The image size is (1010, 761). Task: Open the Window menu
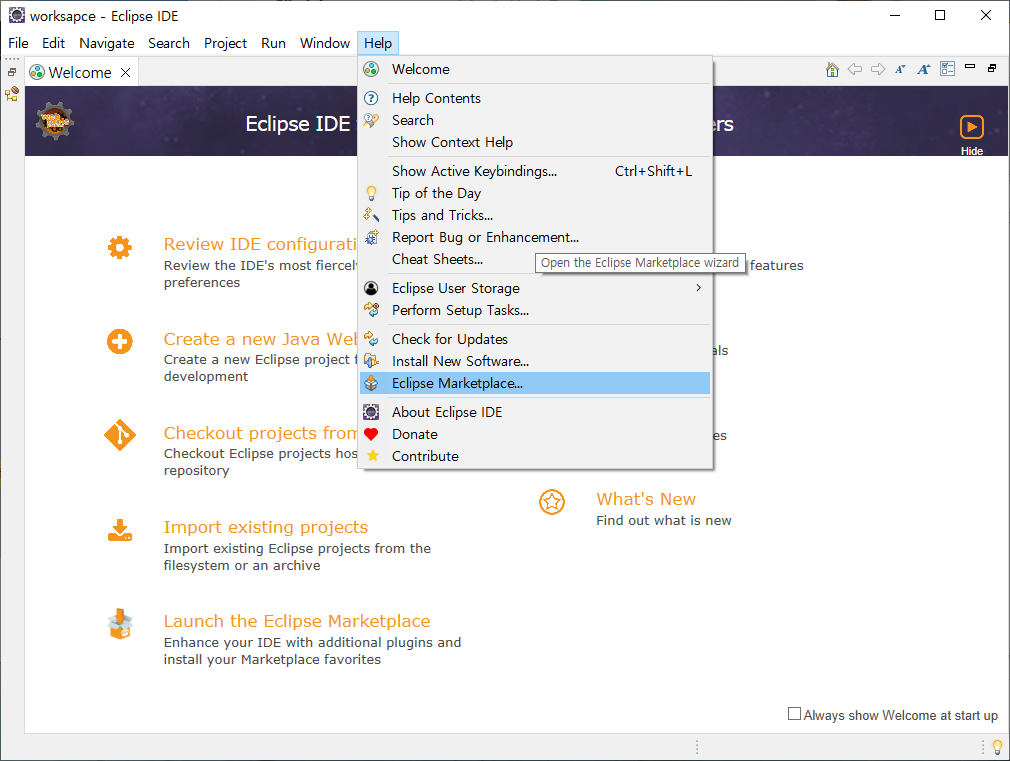pos(325,43)
